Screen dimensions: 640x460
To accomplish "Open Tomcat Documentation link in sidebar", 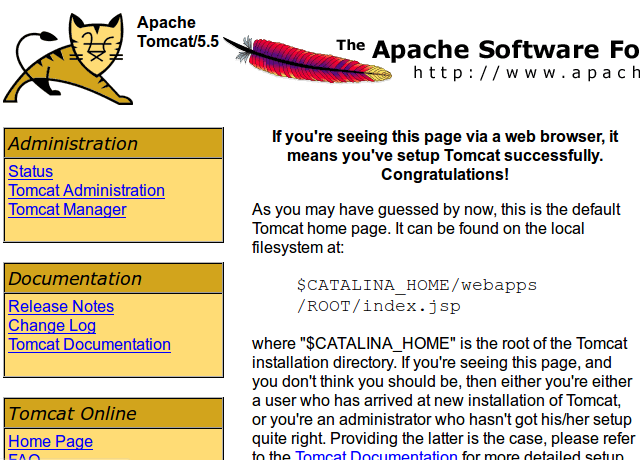I will click(x=89, y=344).
